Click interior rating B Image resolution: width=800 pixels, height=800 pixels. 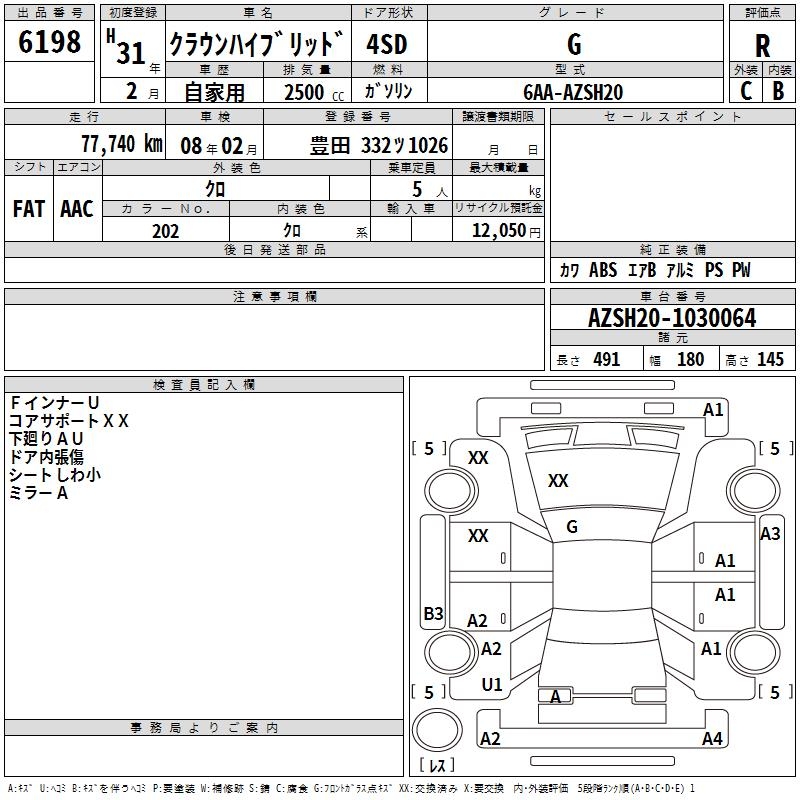pyautogui.click(x=779, y=91)
